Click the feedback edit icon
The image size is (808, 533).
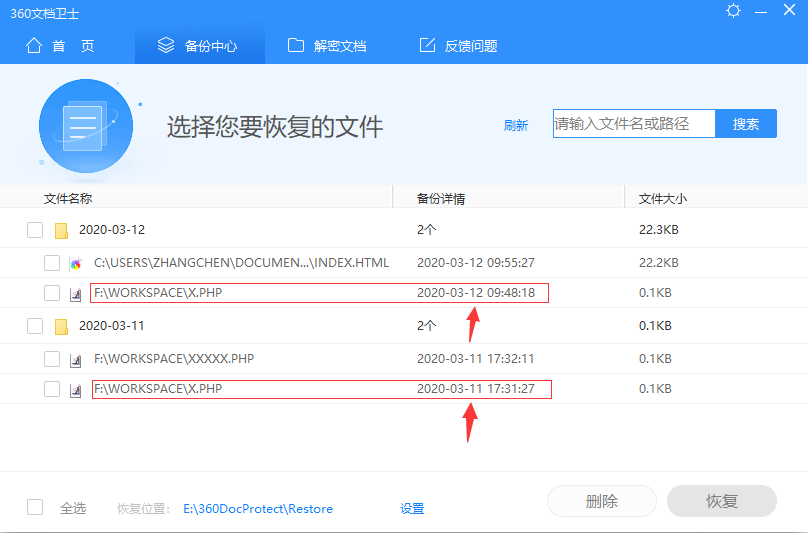tap(427, 46)
